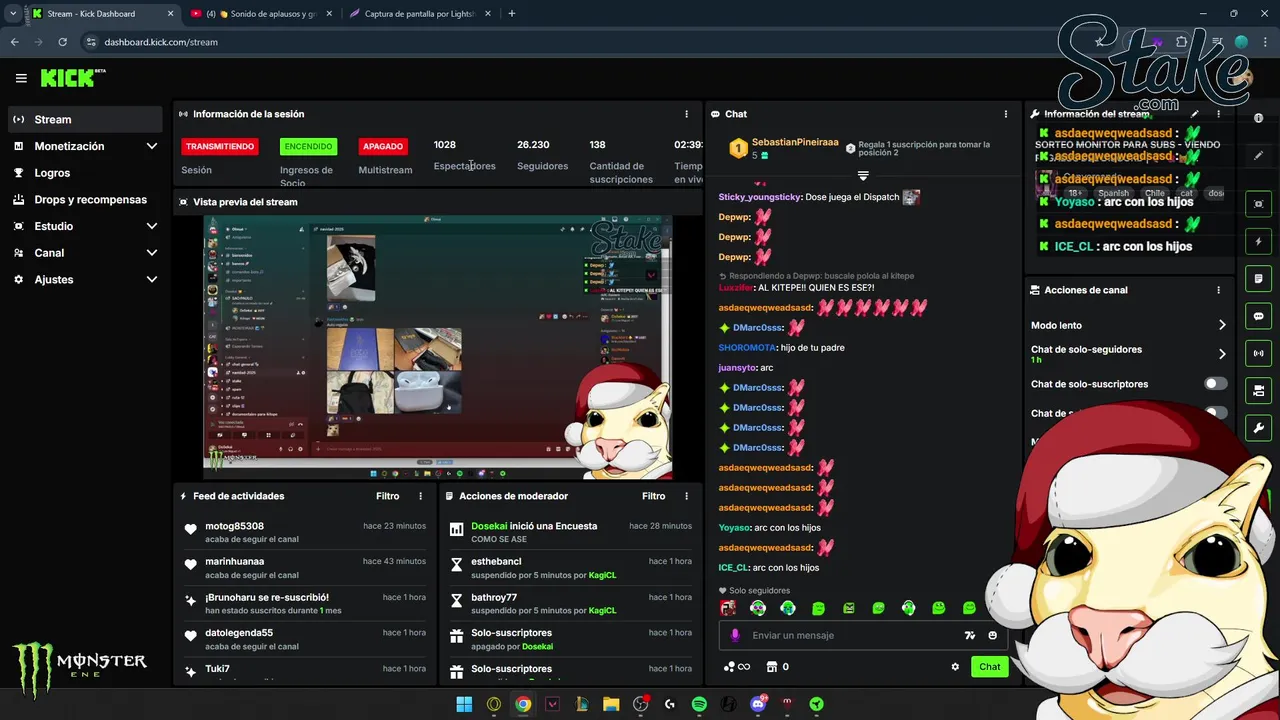Screen dimensions: 1280x720
Task: Open Chat de solo-seguidores options chevron
Action: tap(1221, 354)
